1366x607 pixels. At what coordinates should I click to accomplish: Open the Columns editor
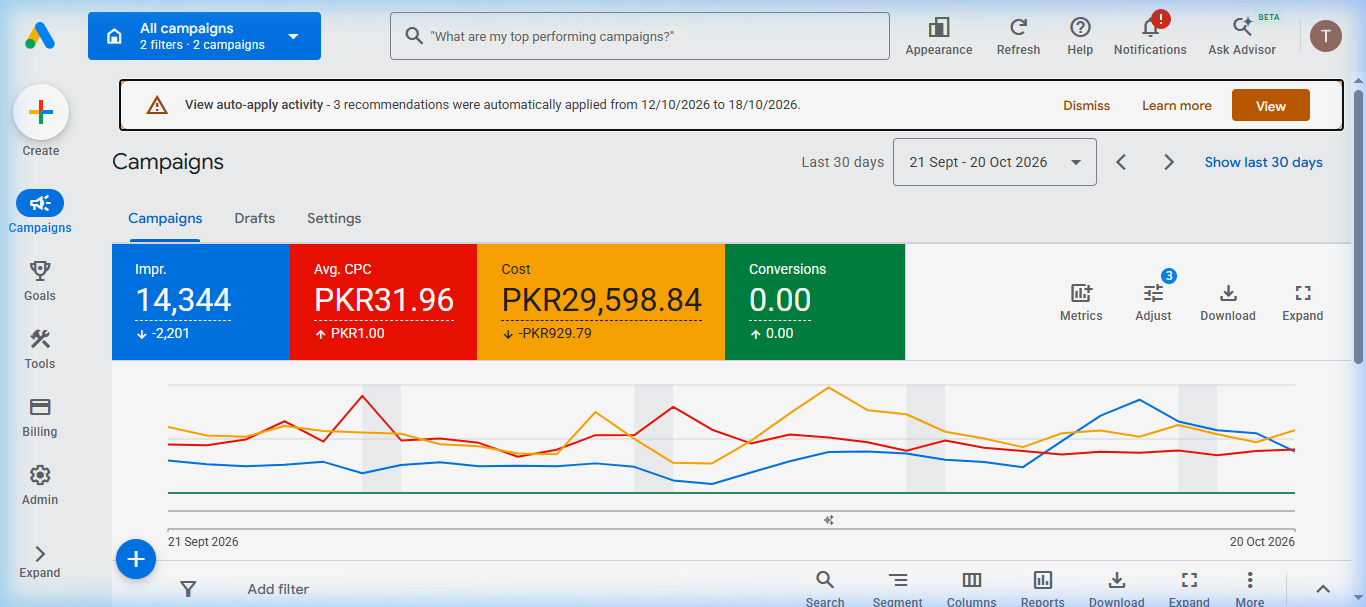[x=972, y=589]
